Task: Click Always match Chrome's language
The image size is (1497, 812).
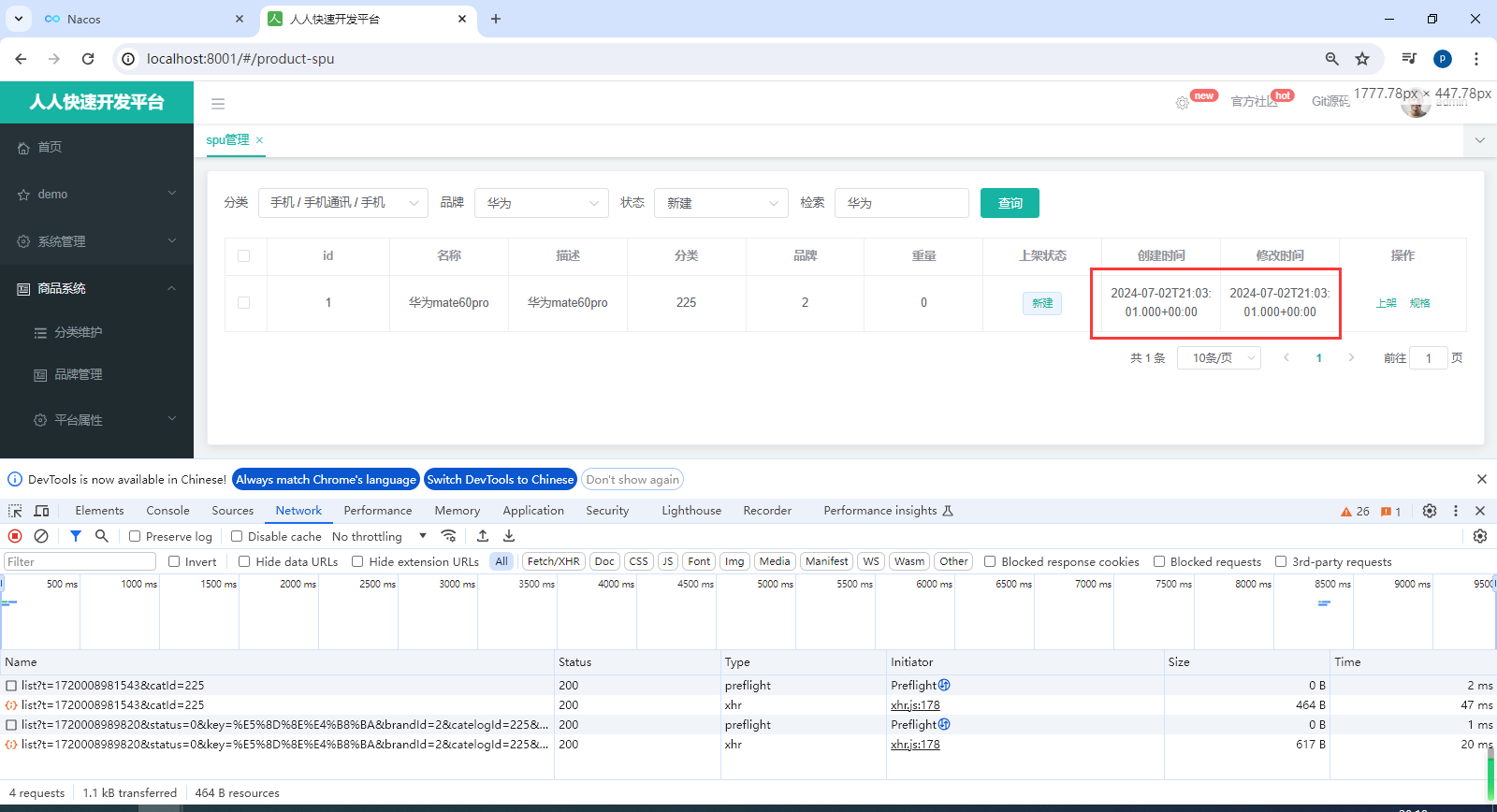Action: [x=326, y=479]
